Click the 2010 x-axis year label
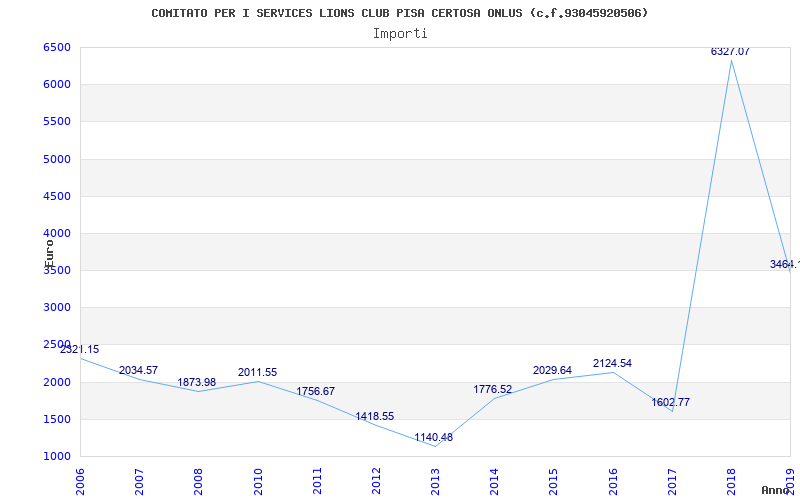 tap(258, 481)
